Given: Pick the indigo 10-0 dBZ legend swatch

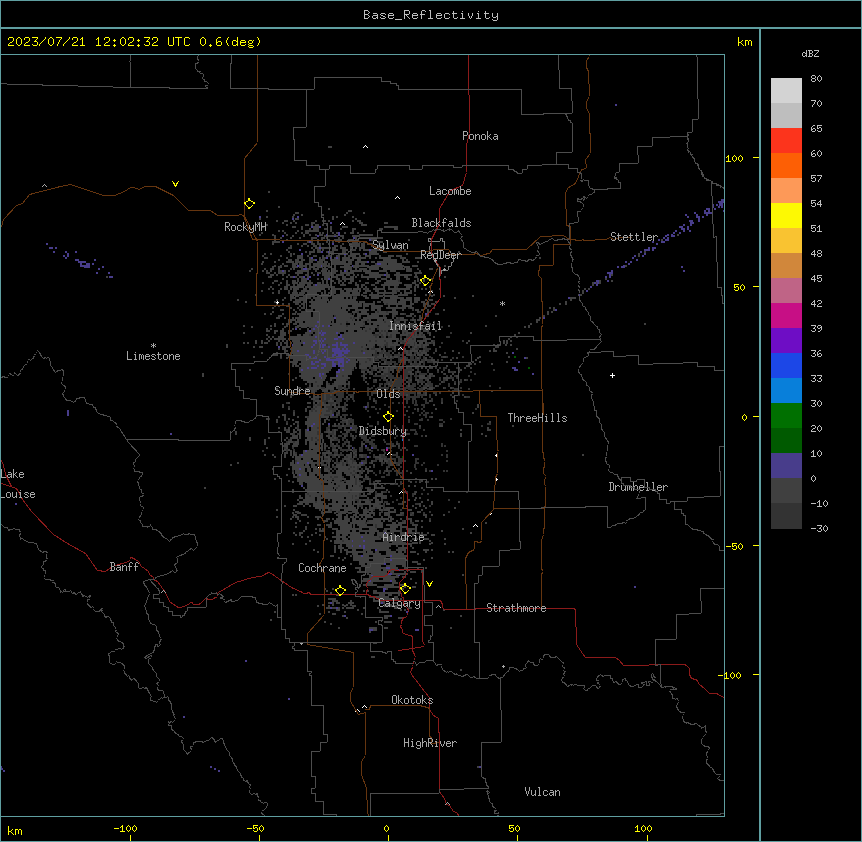Looking at the screenshot, I should (786, 466).
